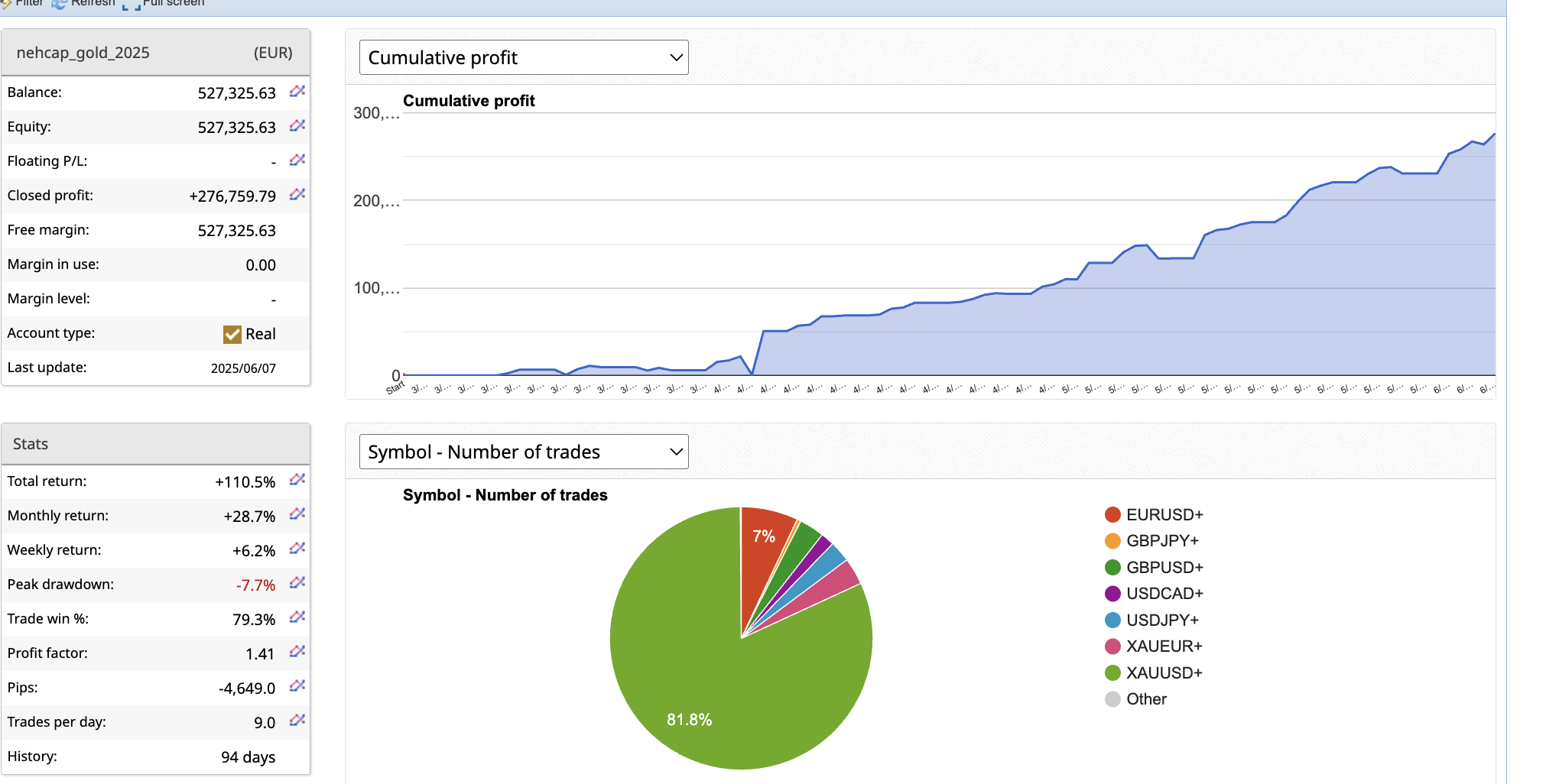Click the Total return chart icon
Image resolution: width=1546 pixels, height=784 pixels.
(x=297, y=480)
